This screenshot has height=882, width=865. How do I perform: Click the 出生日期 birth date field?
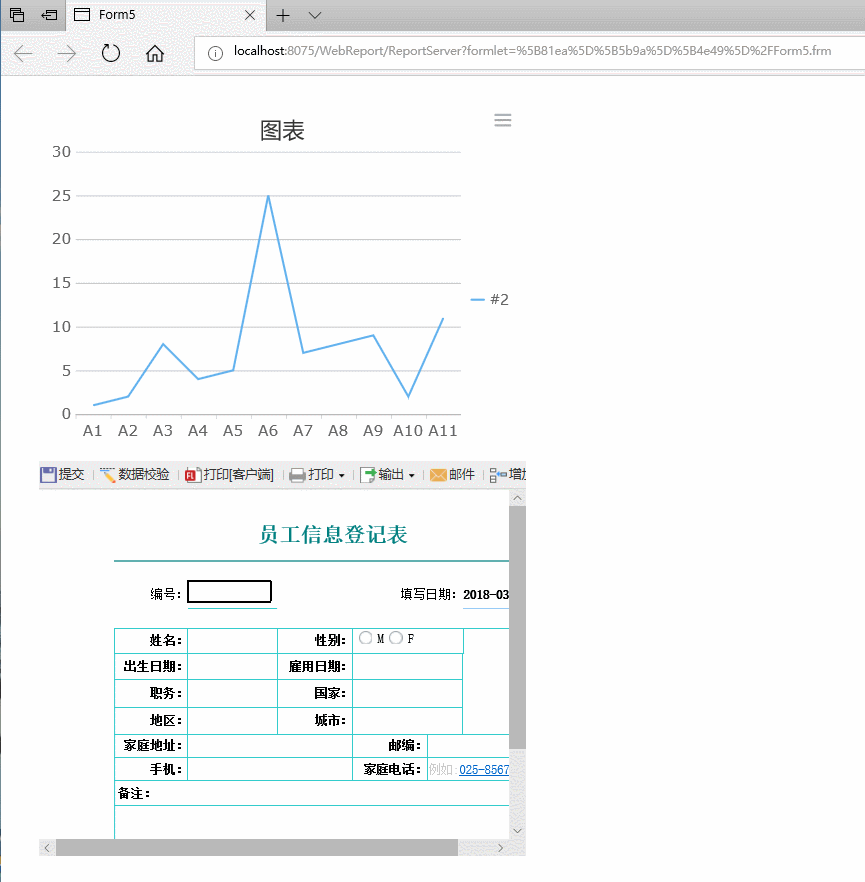[232, 667]
